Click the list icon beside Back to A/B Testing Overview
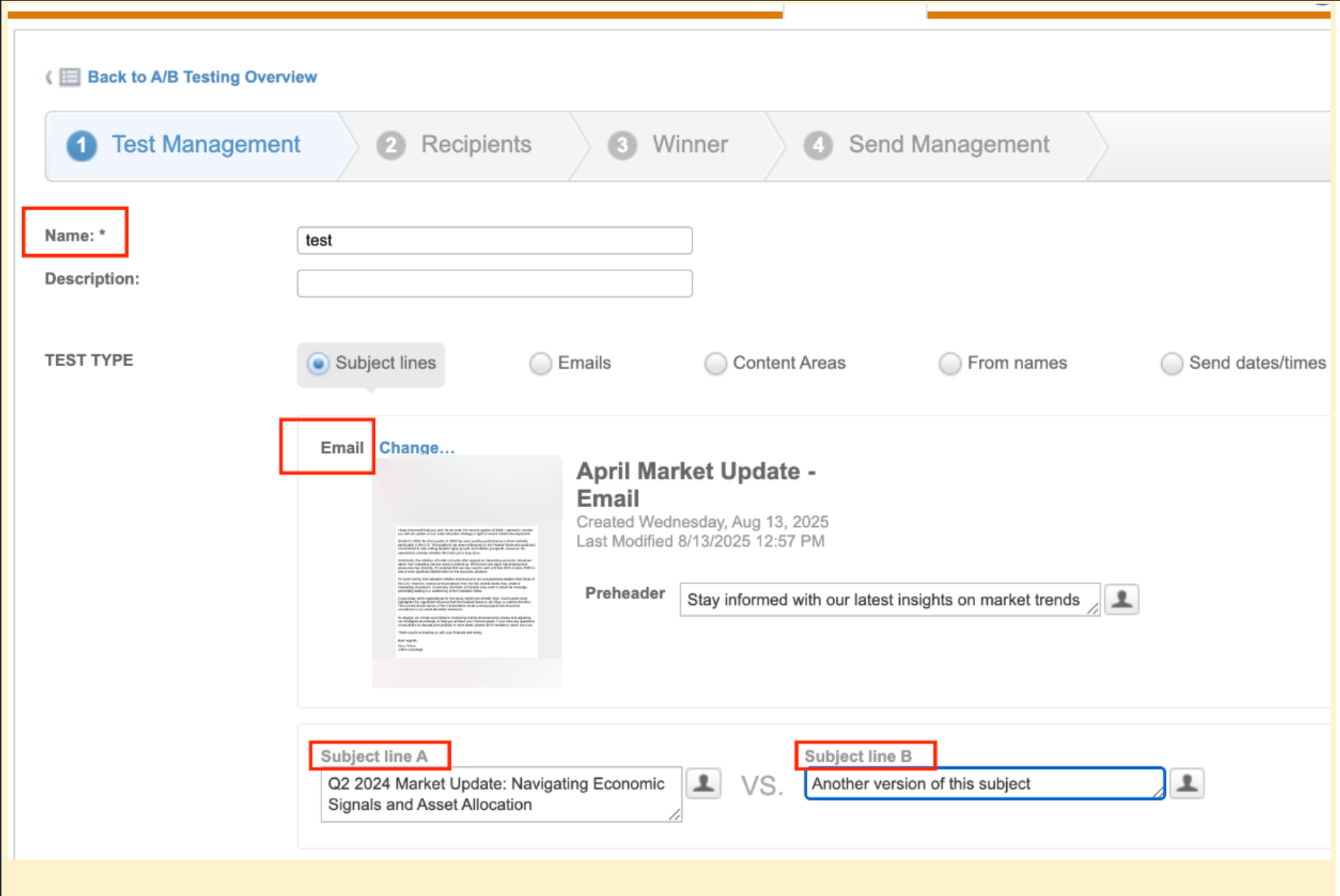This screenshot has height=896, width=1340. tap(70, 77)
